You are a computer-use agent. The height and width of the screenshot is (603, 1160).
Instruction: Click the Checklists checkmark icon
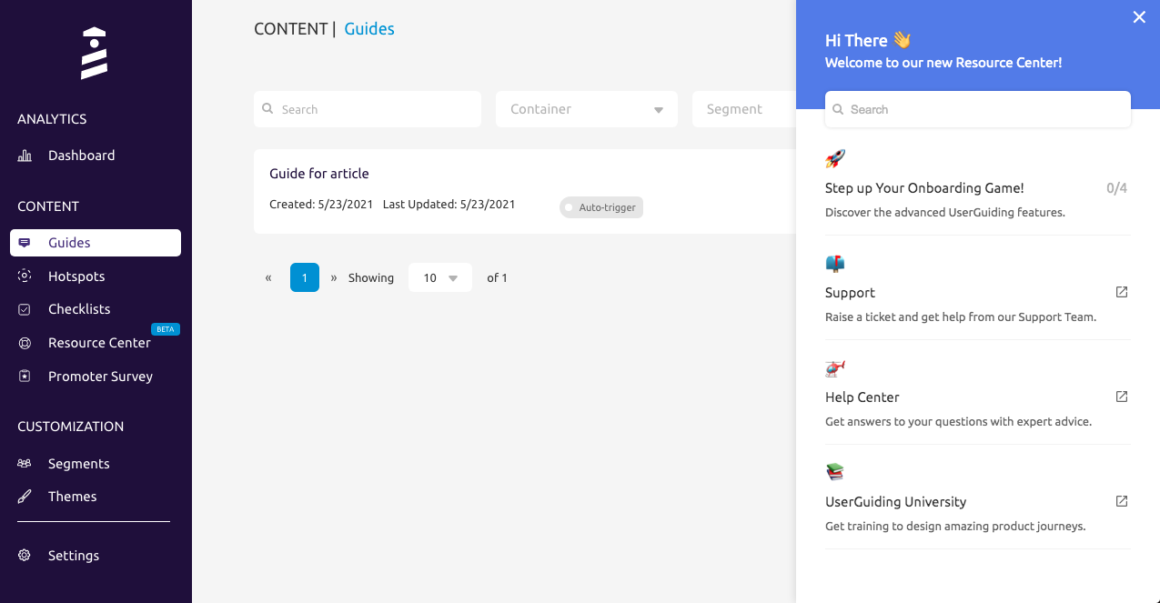pos(27,309)
